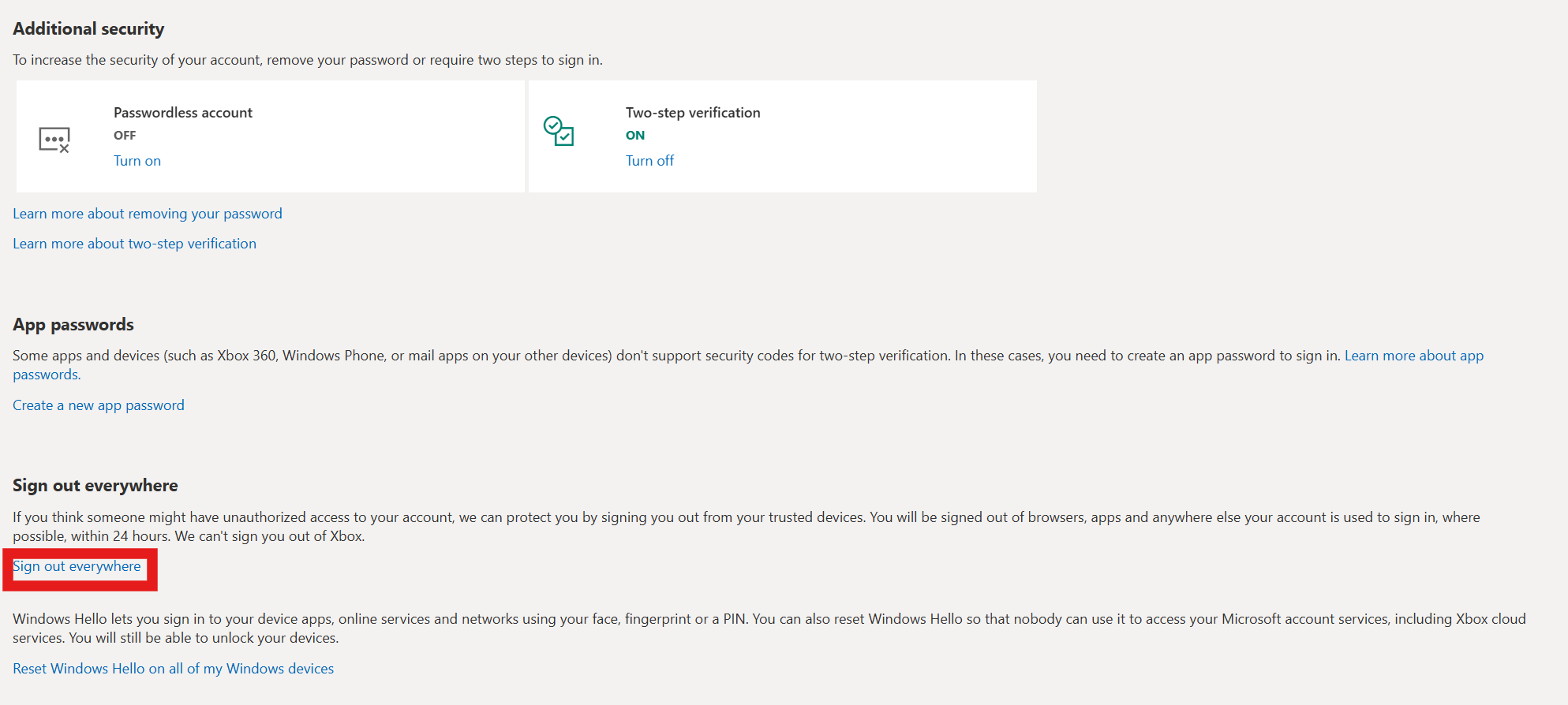This screenshot has width=1568, height=705.
Task: Click Create a new app password
Action: pos(99,405)
